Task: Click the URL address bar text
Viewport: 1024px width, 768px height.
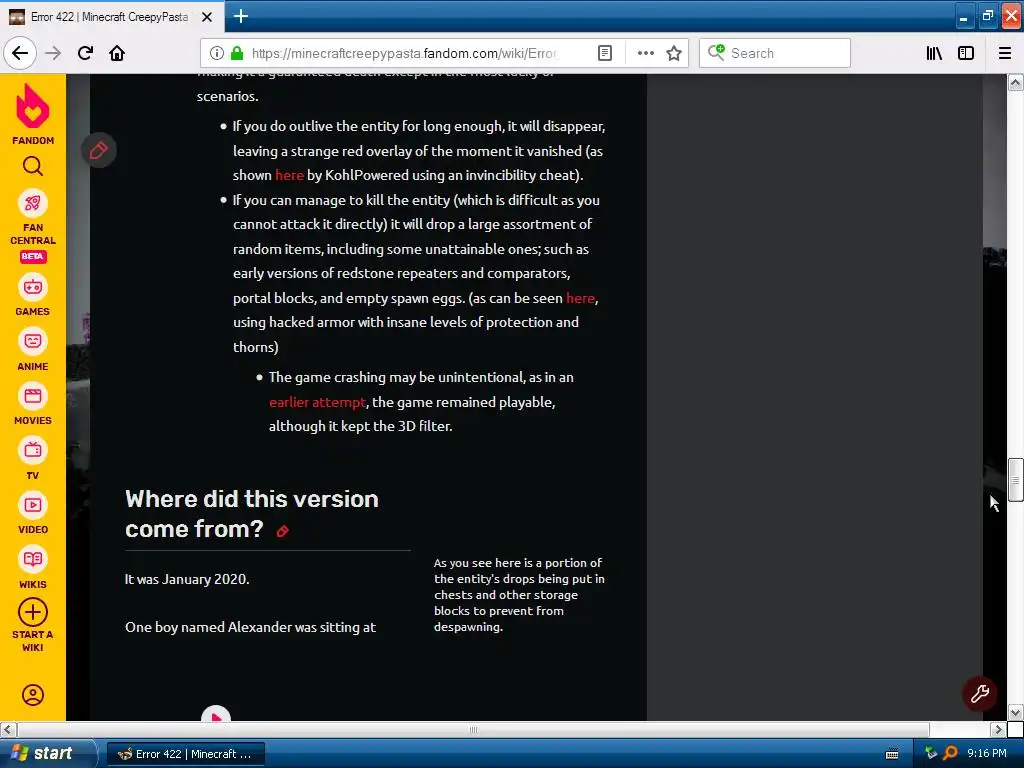Action: [x=405, y=53]
